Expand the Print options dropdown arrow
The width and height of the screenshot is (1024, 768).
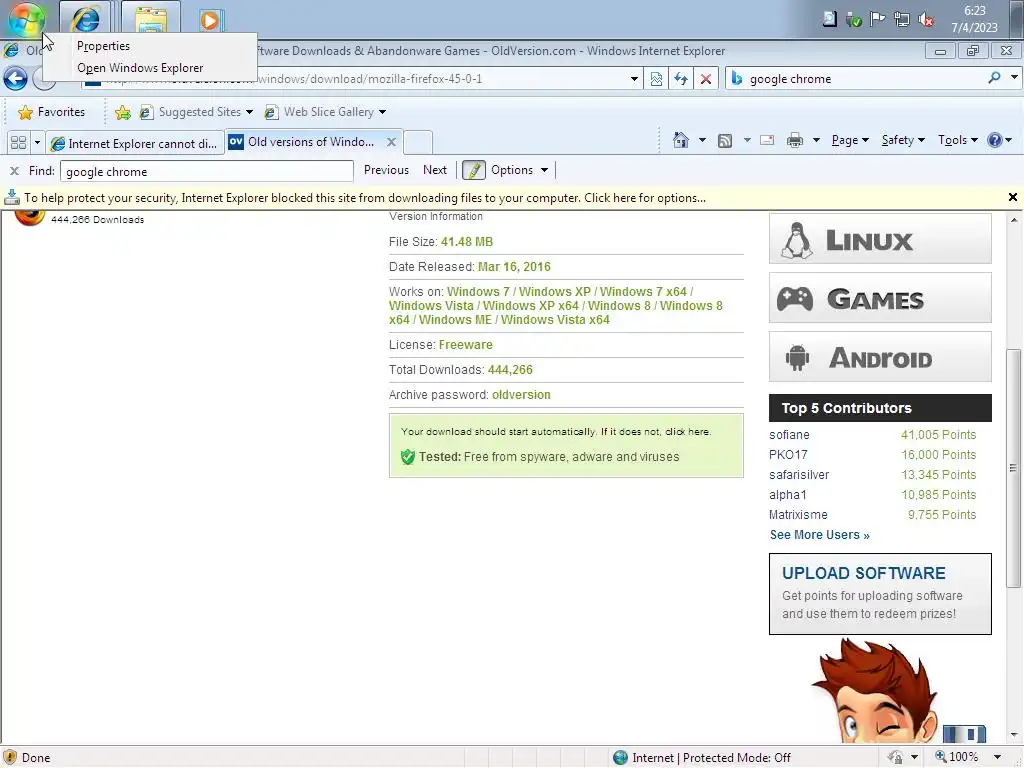point(816,140)
